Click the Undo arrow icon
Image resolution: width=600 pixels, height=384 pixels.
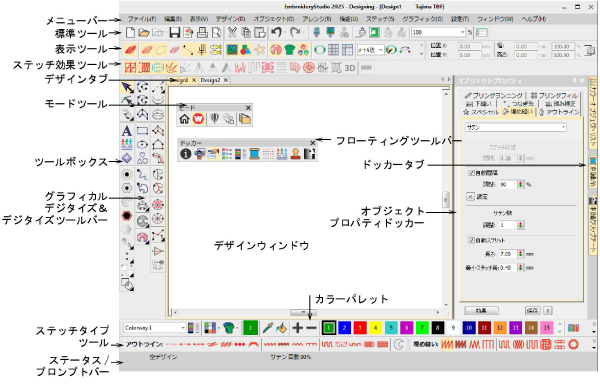click(276, 33)
